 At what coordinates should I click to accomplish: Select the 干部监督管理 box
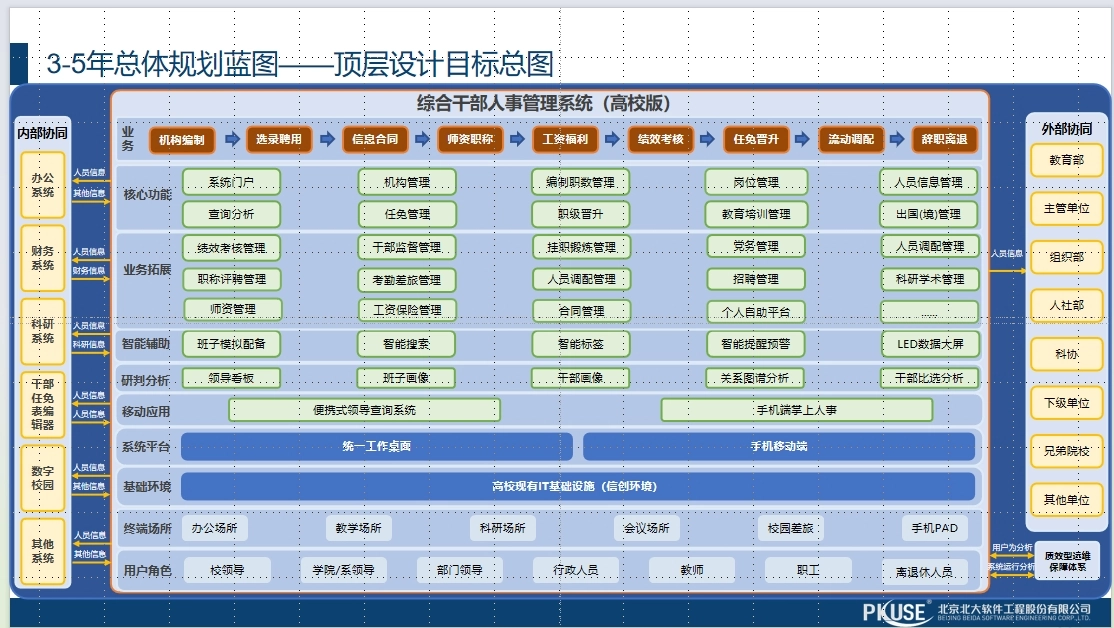pyautogui.click(x=406, y=247)
